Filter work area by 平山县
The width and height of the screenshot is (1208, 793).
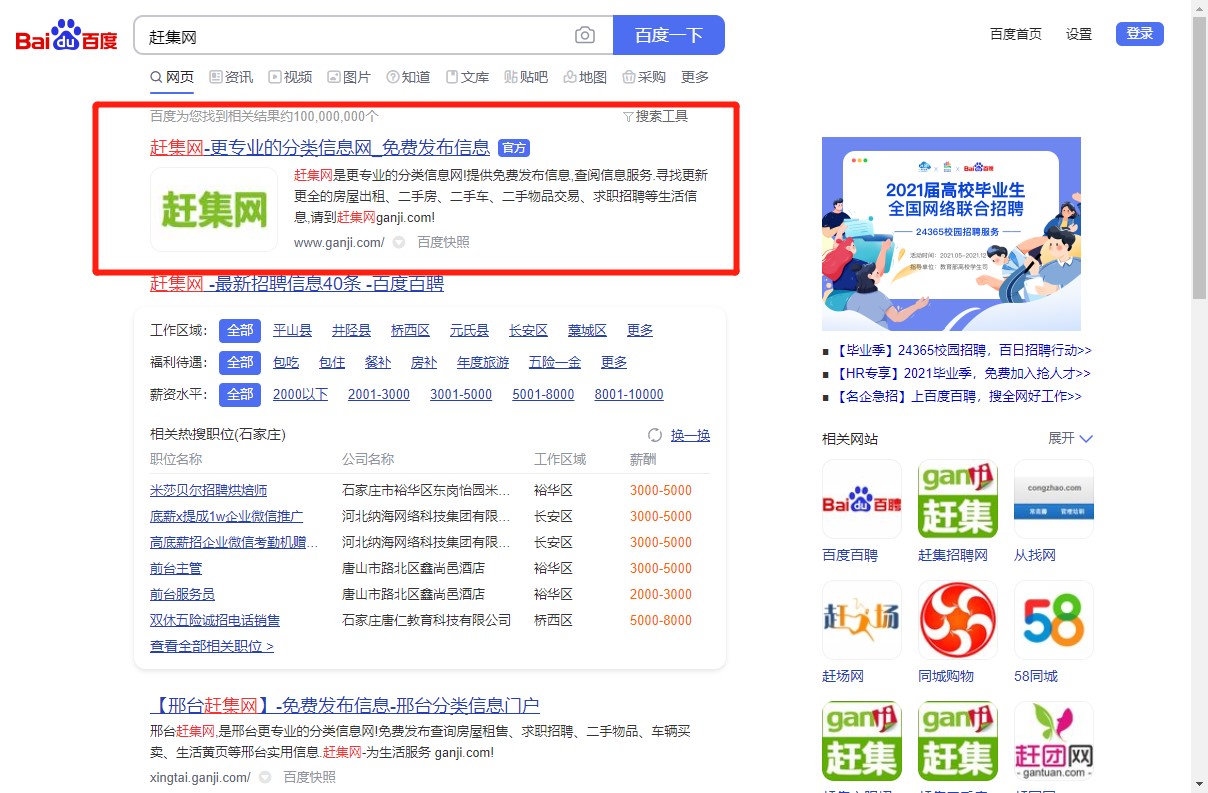(293, 331)
